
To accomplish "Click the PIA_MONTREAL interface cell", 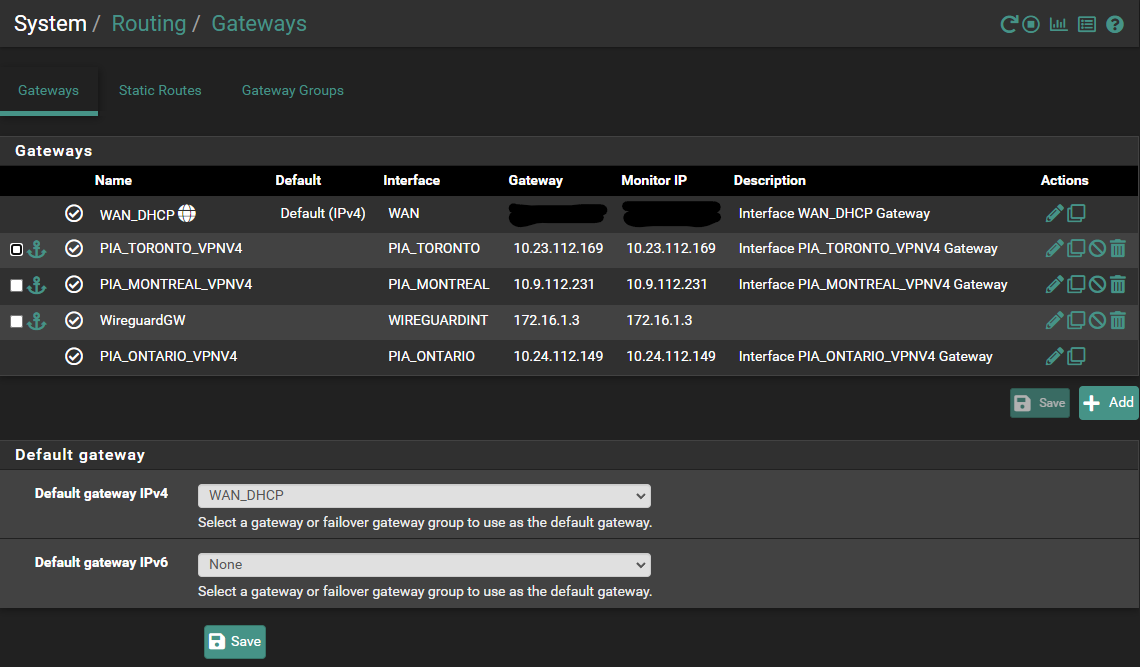I will pos(438,284).
